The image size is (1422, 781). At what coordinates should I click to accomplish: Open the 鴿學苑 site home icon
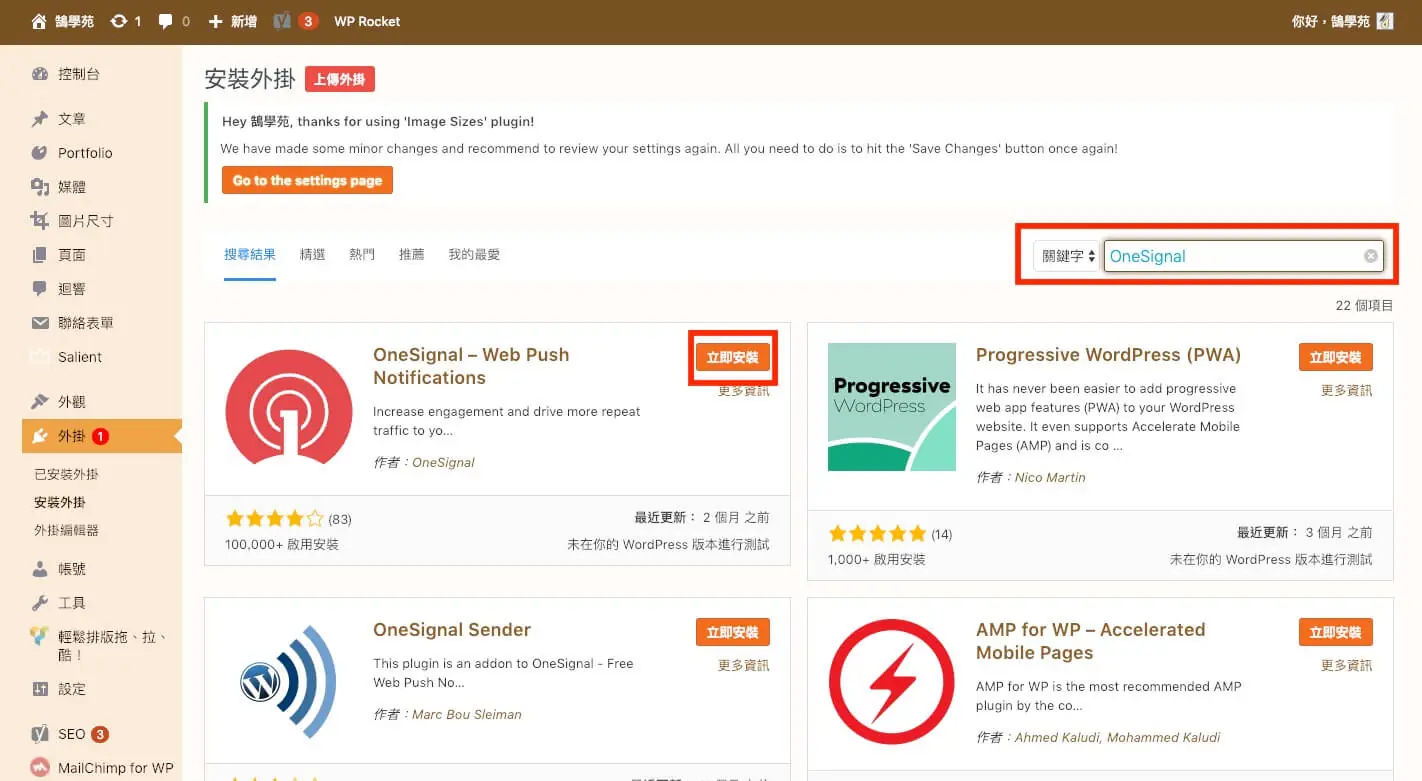(x=39, y=21)
